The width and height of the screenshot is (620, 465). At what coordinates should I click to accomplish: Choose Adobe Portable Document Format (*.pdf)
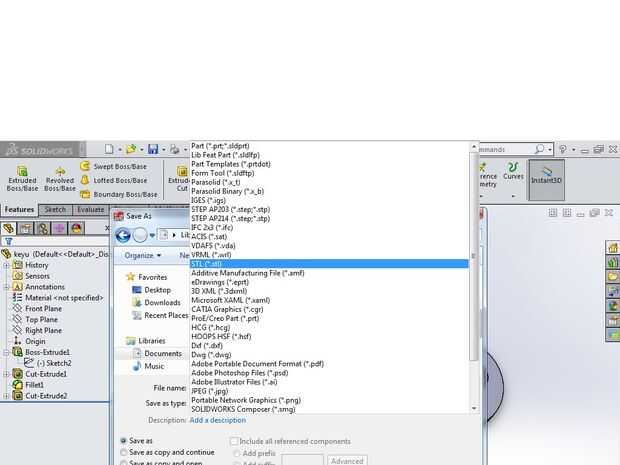[x=329, y=364]
